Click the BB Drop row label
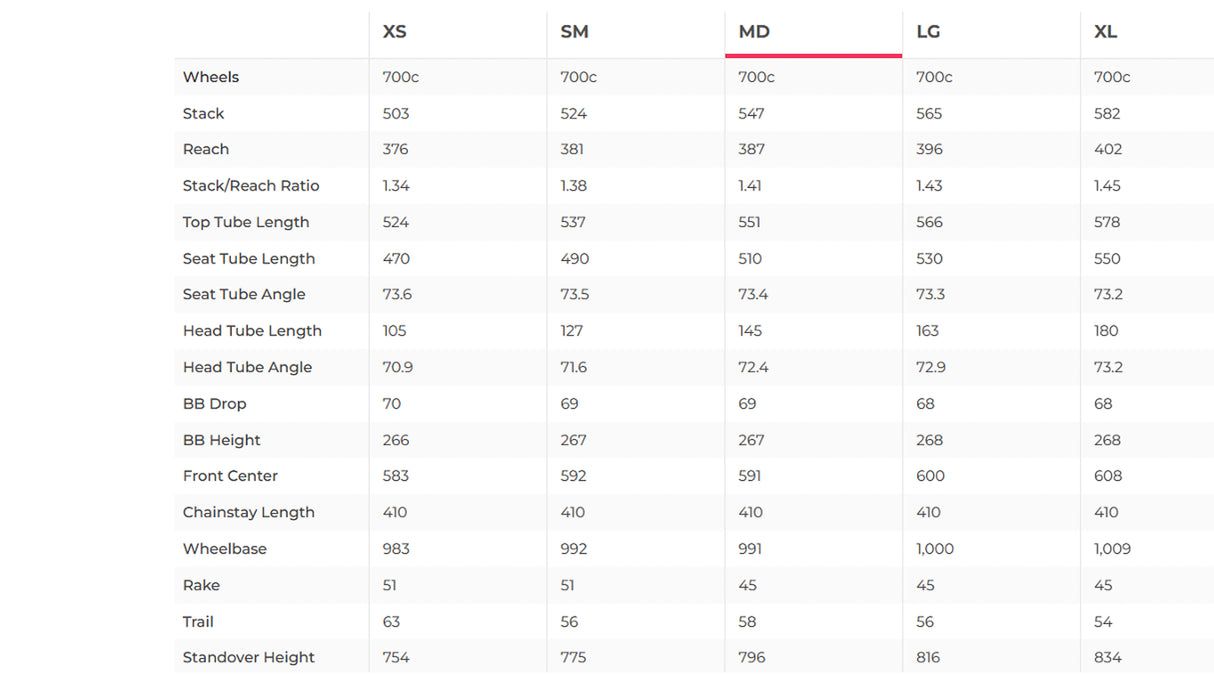Viewport: 1214px width, 683px height. click(x=214, y=404)
